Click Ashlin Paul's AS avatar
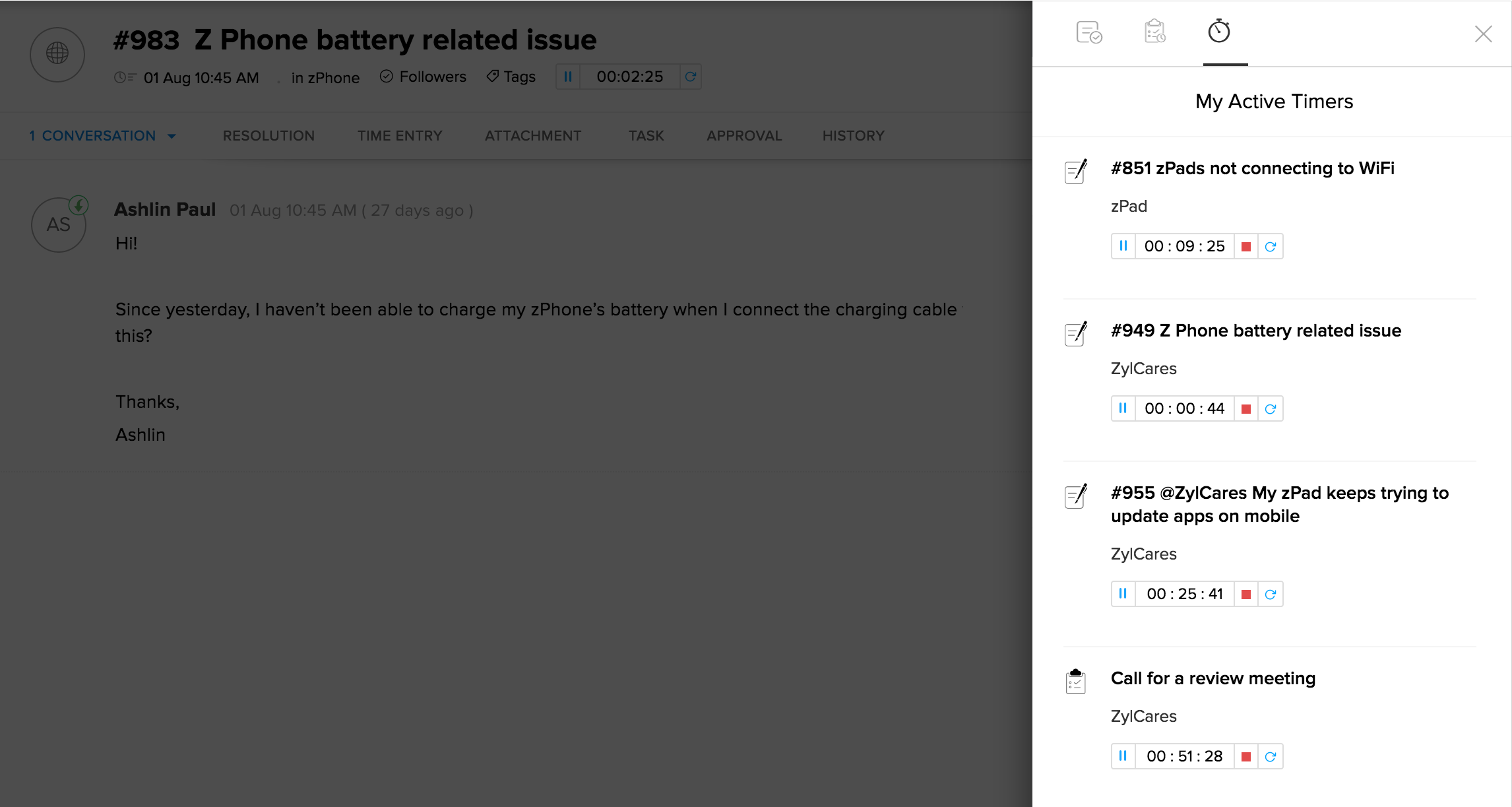The height and width of the screenshot is (807, 1512). click(x=59, y=225)
